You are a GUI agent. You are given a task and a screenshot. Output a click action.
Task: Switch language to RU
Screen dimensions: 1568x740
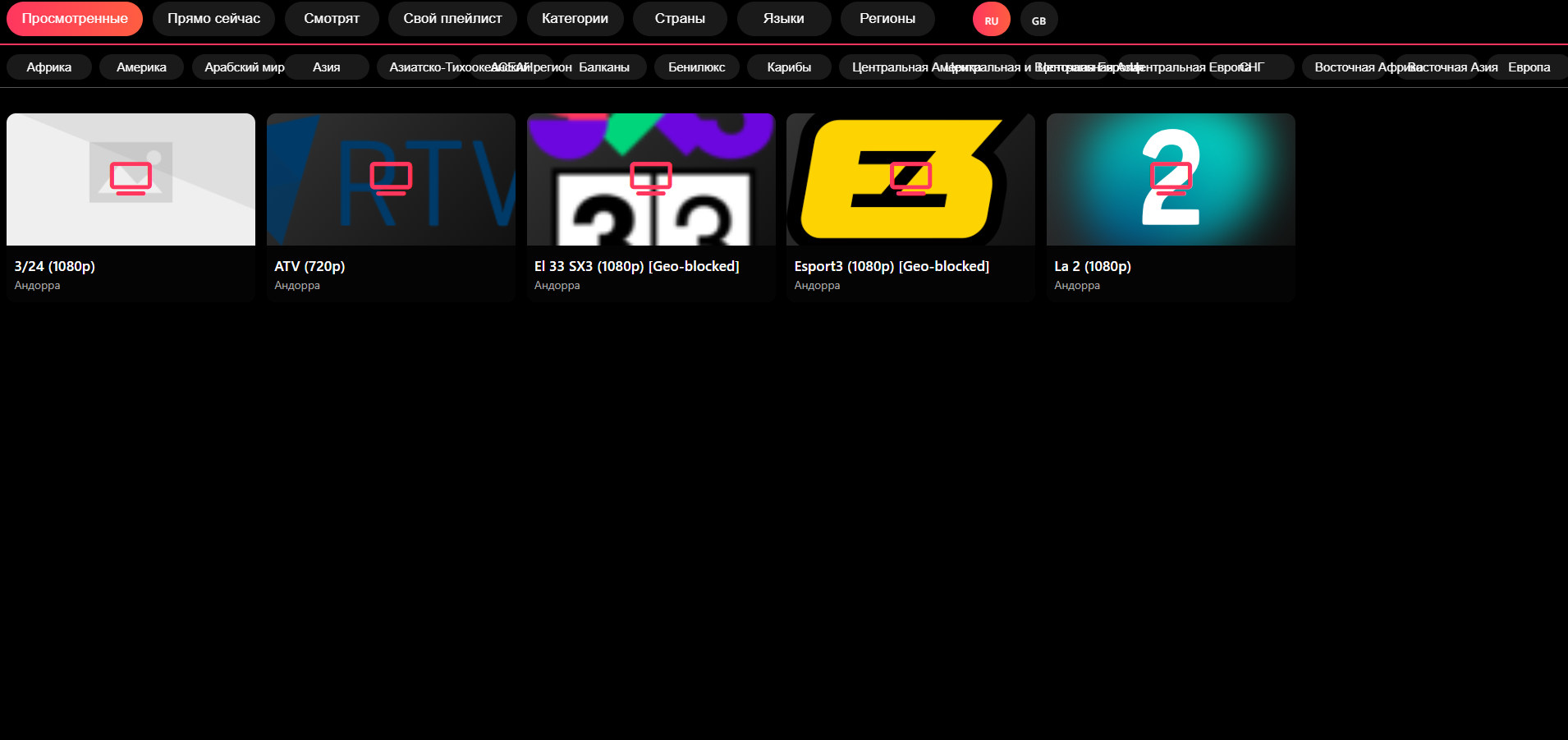991,21
